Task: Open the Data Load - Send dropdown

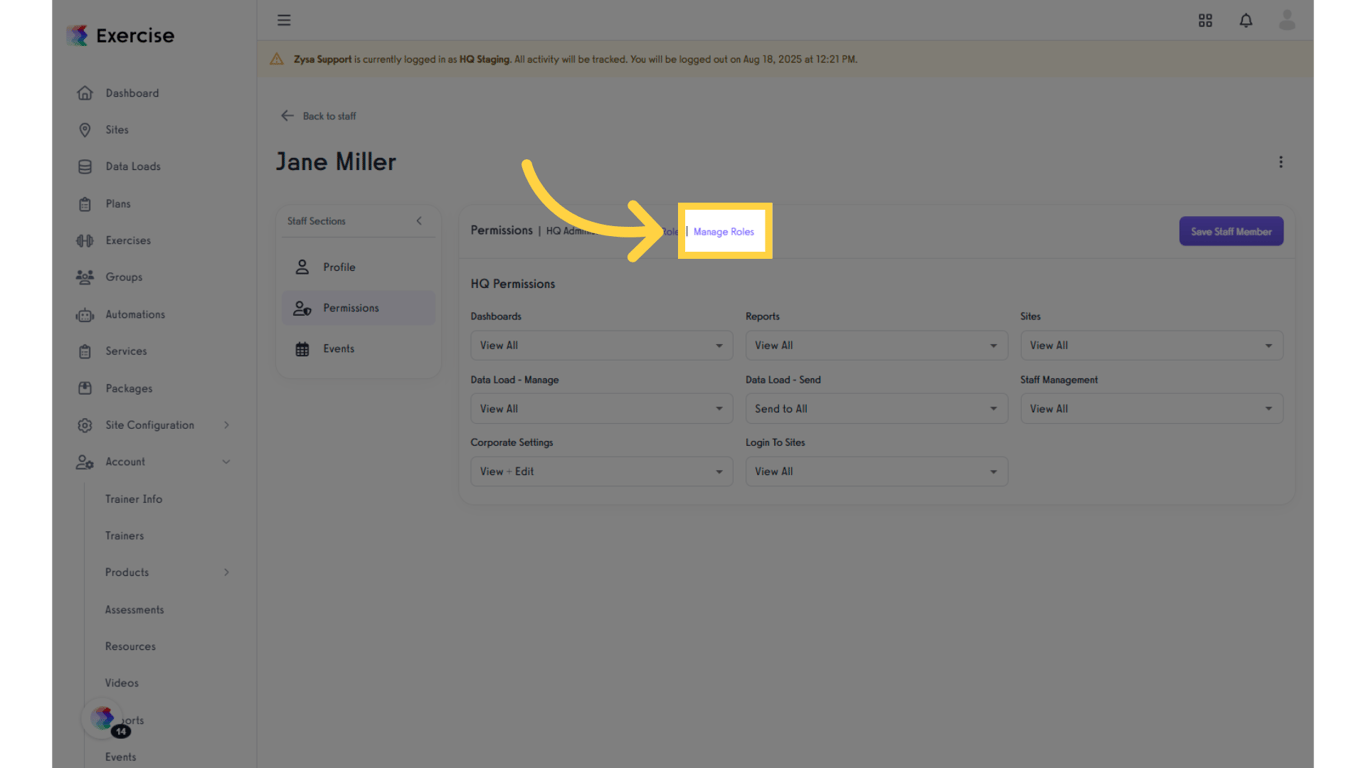Action: (x=876, y=408)
